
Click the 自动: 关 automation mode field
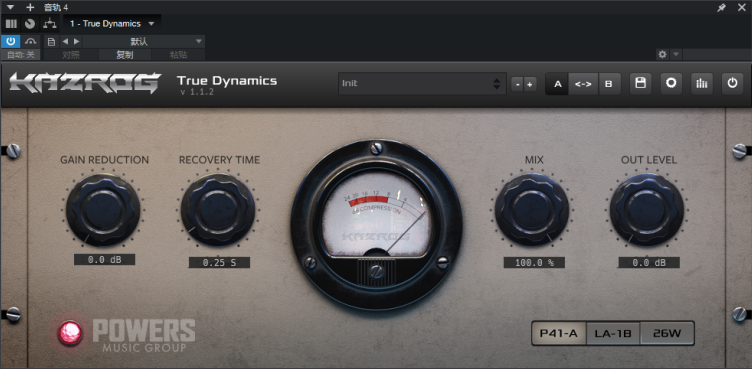(x=21, y=55)
